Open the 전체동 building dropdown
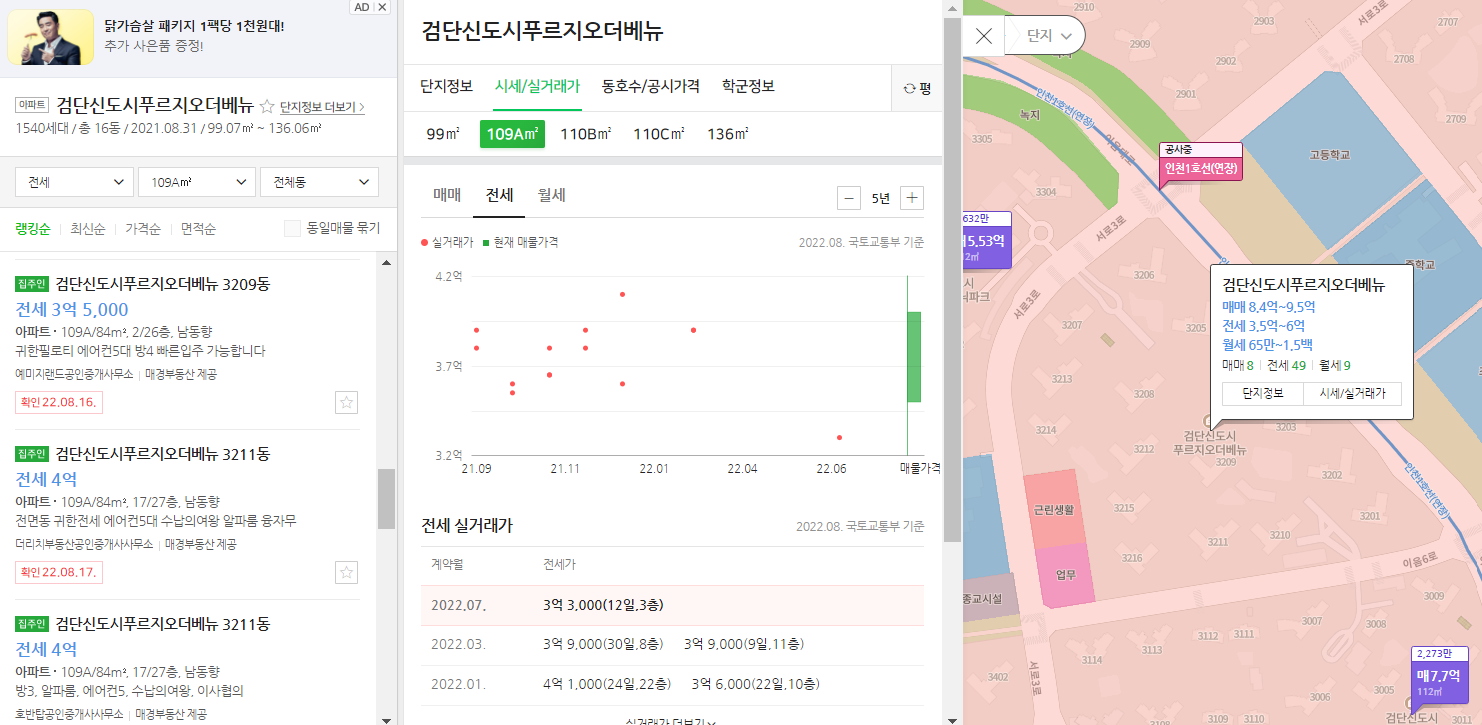 pyautogui.click(x=319, y=182)
